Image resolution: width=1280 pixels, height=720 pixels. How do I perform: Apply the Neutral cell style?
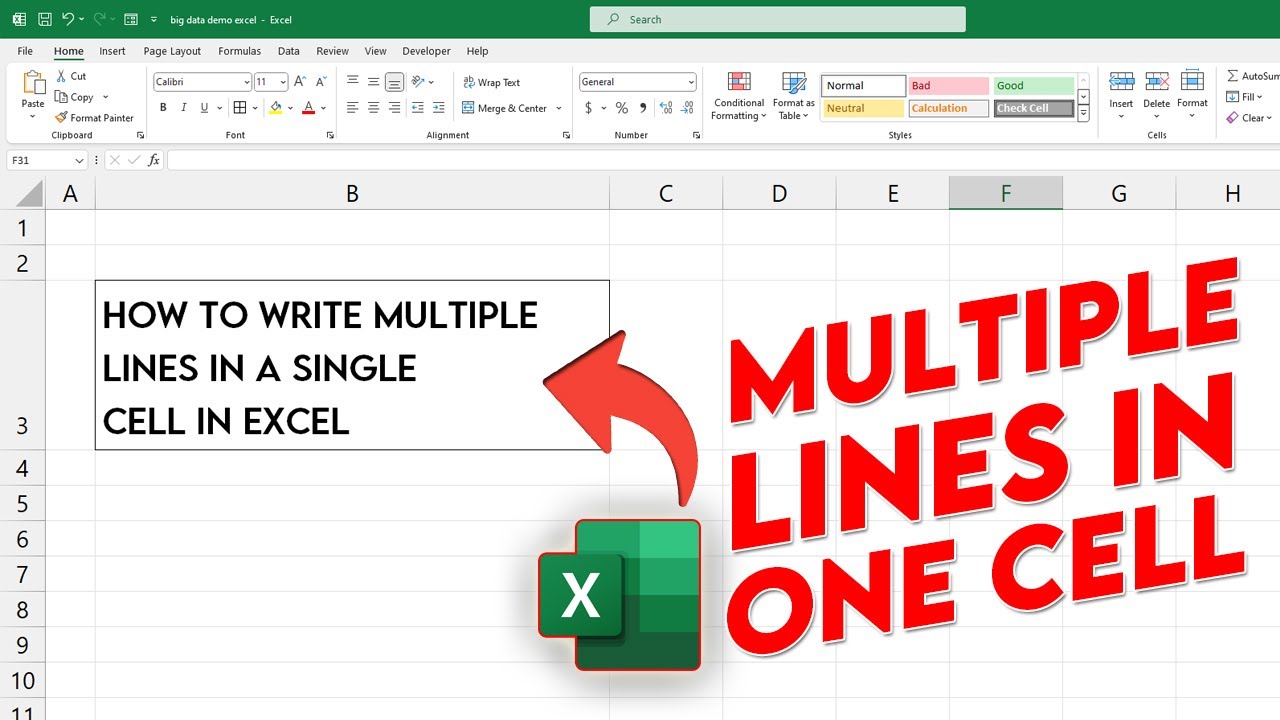coord(863,108)
